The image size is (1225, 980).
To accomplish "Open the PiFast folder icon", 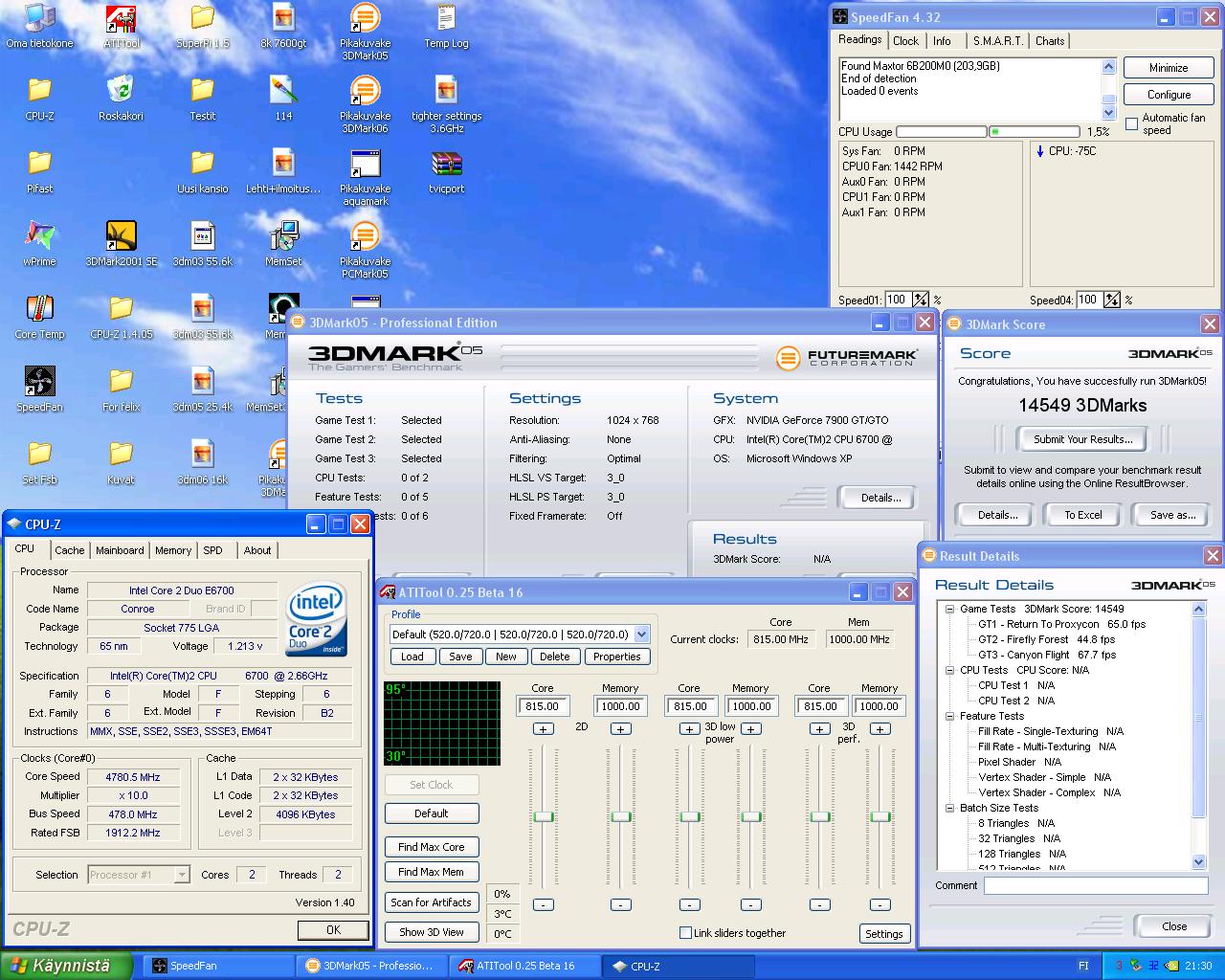I will (39, 172).
